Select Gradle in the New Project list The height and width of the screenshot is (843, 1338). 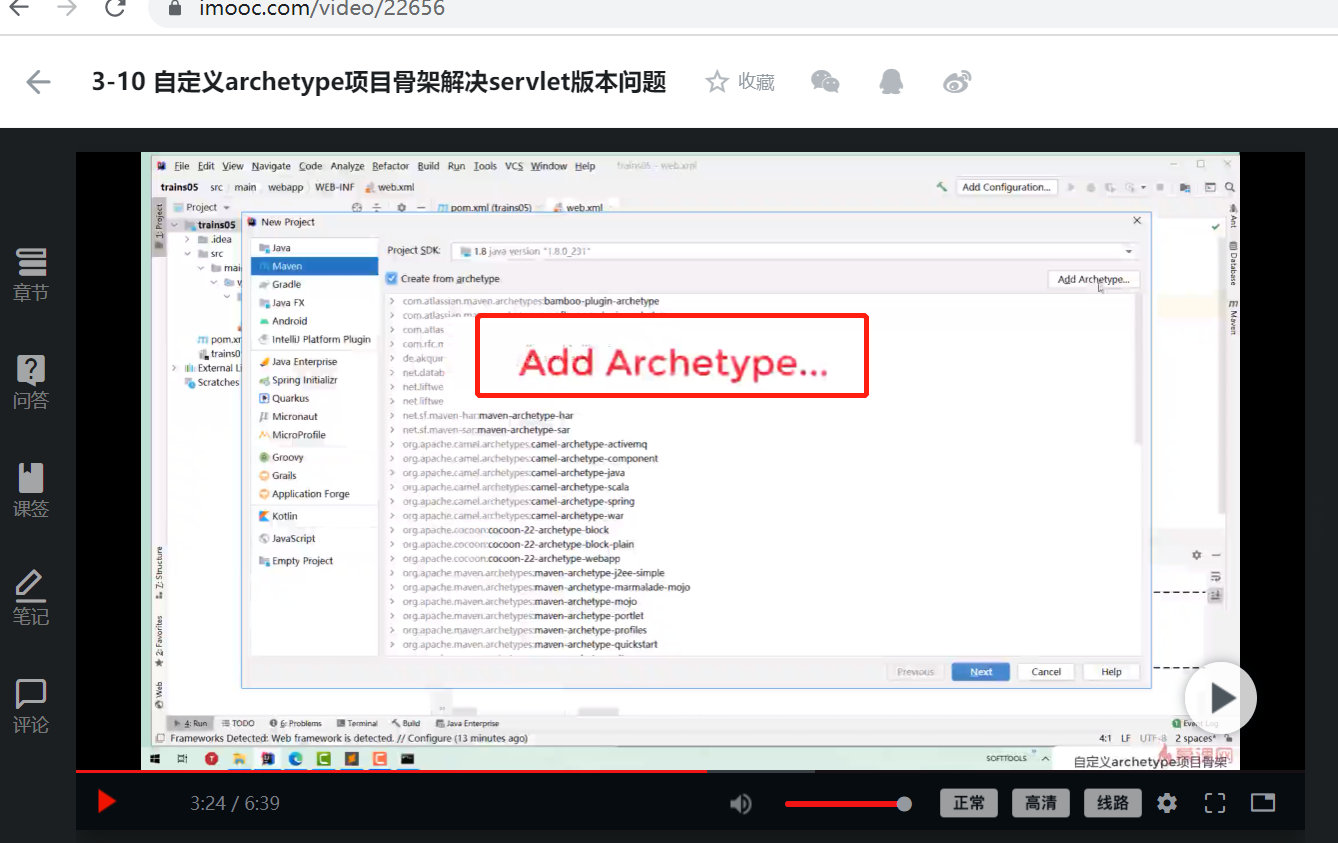(314, 285)
